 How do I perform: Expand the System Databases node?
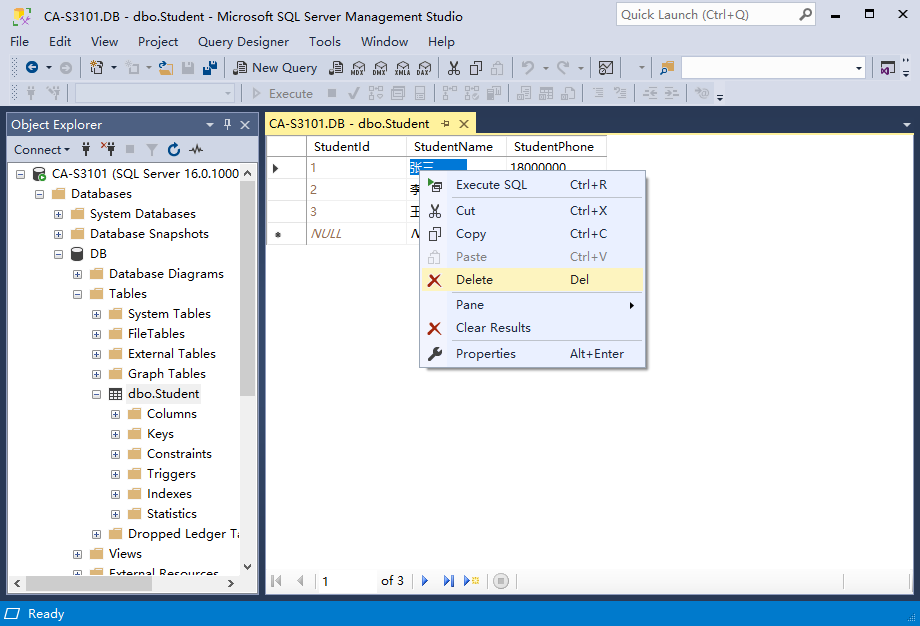[59, 214]
